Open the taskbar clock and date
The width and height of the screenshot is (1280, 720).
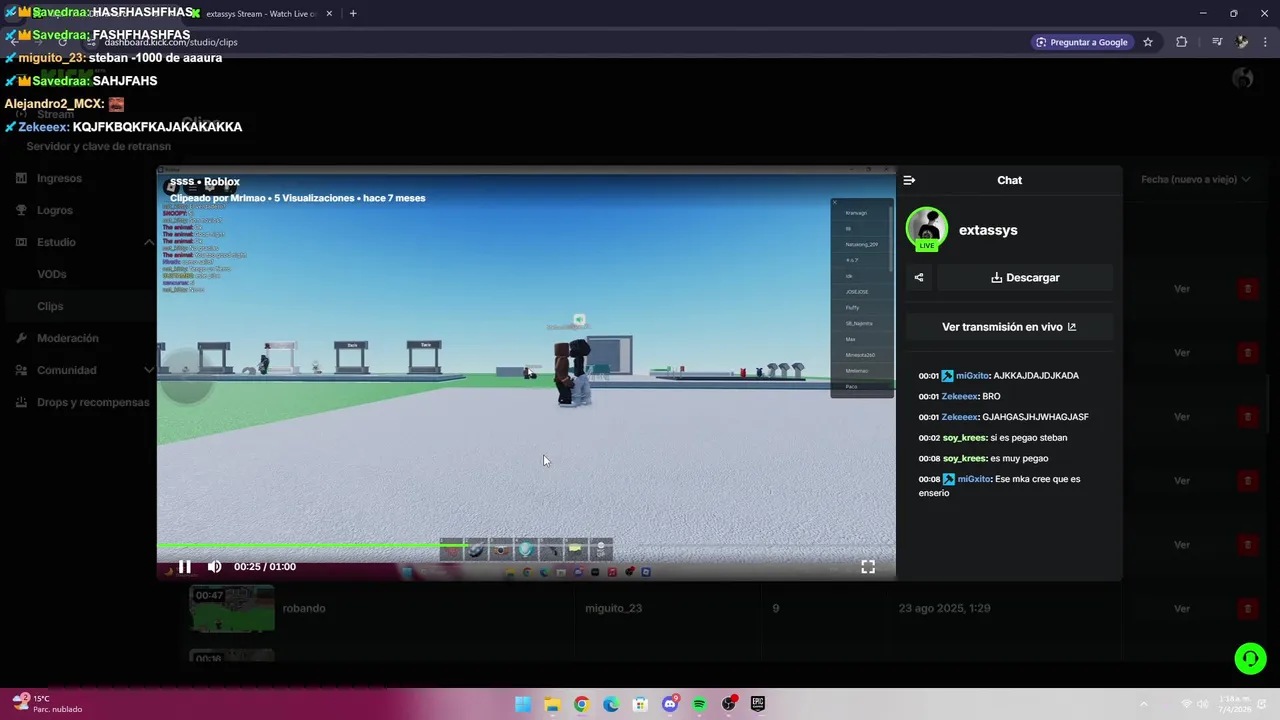1236,704
